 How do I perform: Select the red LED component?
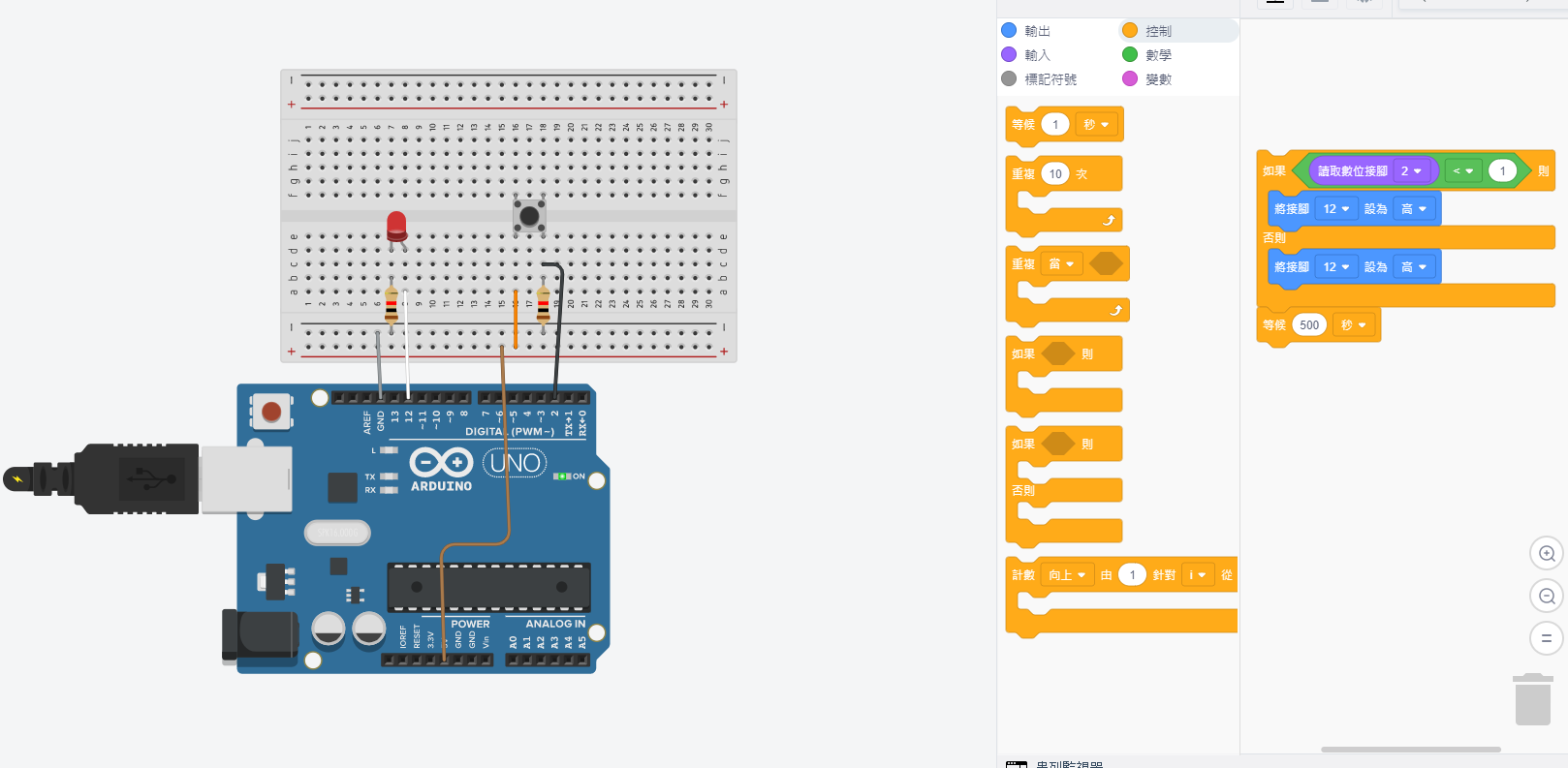(396, 227)
